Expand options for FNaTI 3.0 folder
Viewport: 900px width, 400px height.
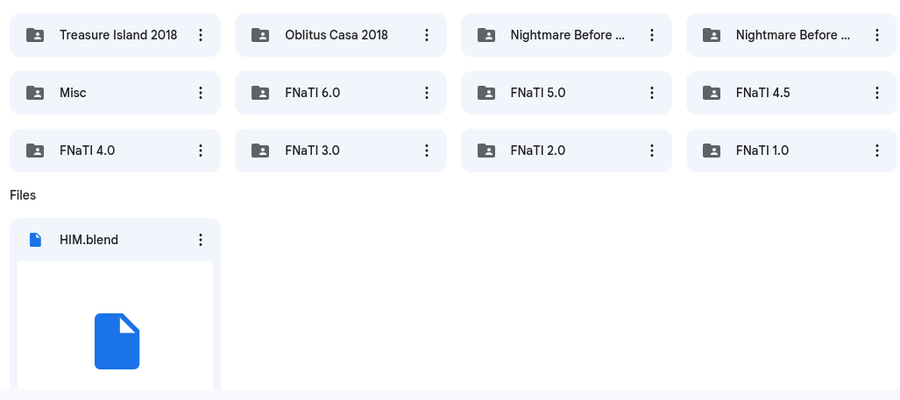426,150
